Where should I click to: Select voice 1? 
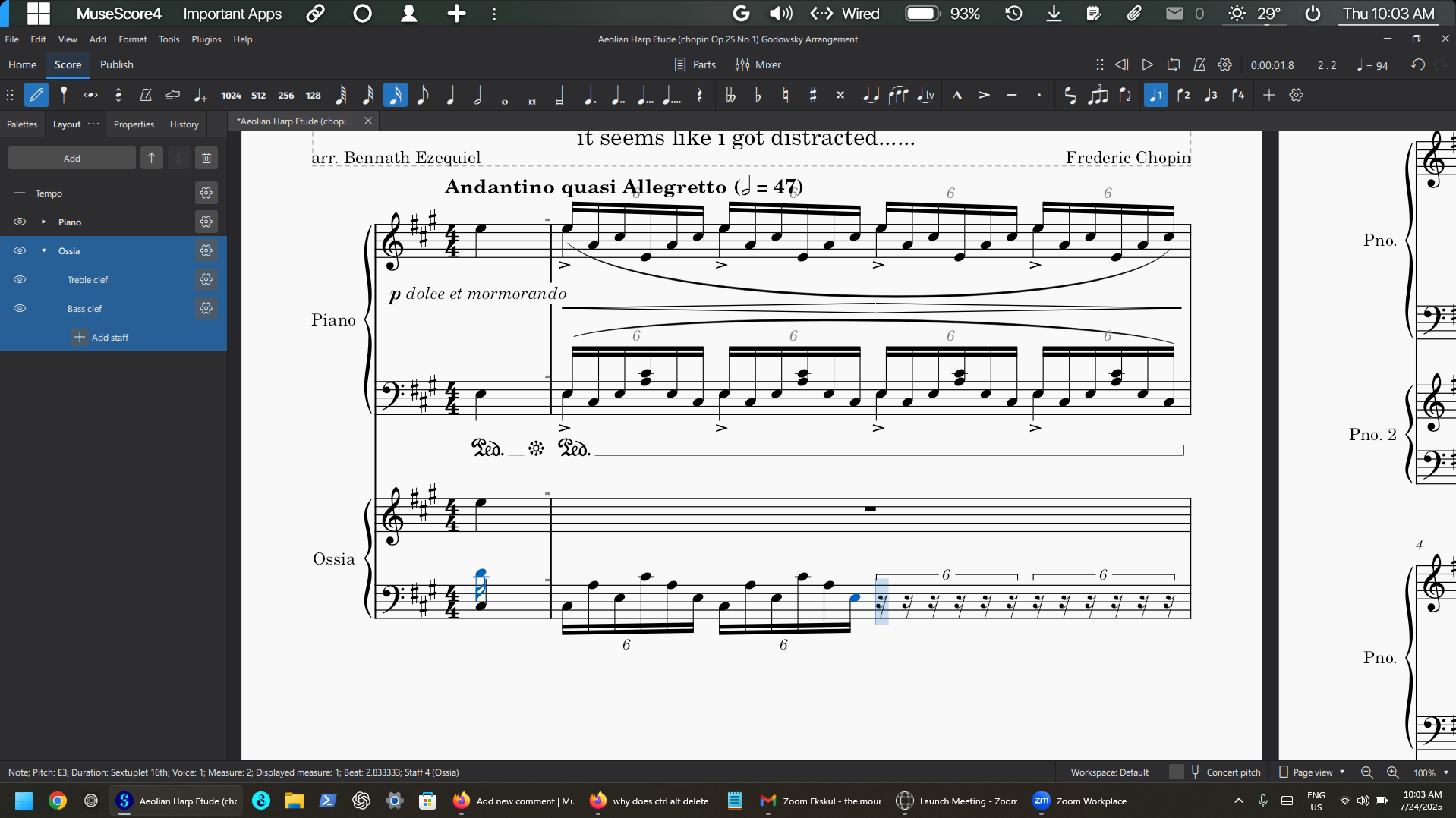pyautogui.click(x=1156, y=96)
